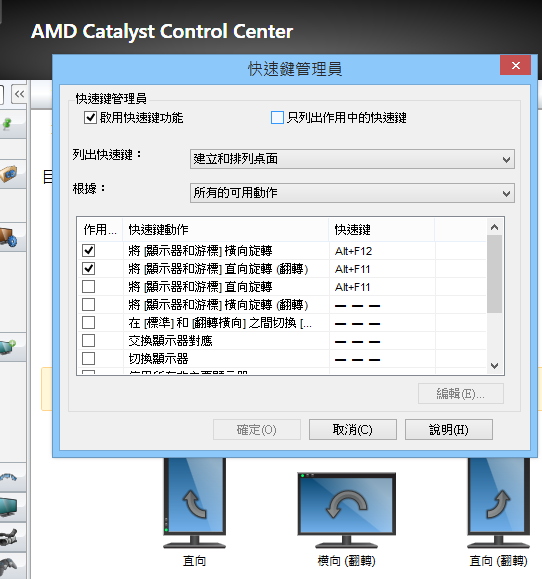Close the 快速鍵管理員 dialog
The height and width of the screenshot is (579, 542).
tap(515, 65)
